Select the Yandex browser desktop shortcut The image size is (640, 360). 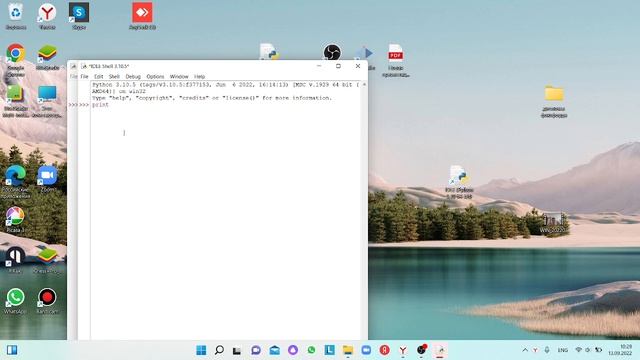tap(47, 16)
